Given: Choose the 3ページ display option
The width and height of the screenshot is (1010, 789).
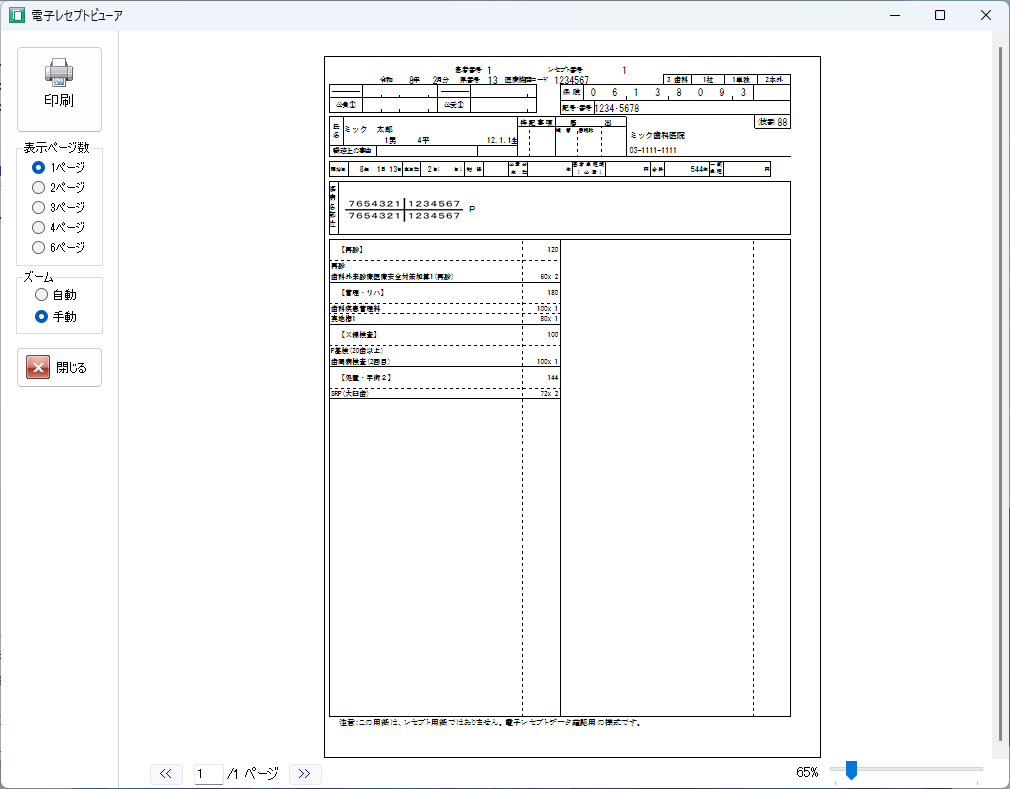Looking at the screenshot, I should point(39,207).
